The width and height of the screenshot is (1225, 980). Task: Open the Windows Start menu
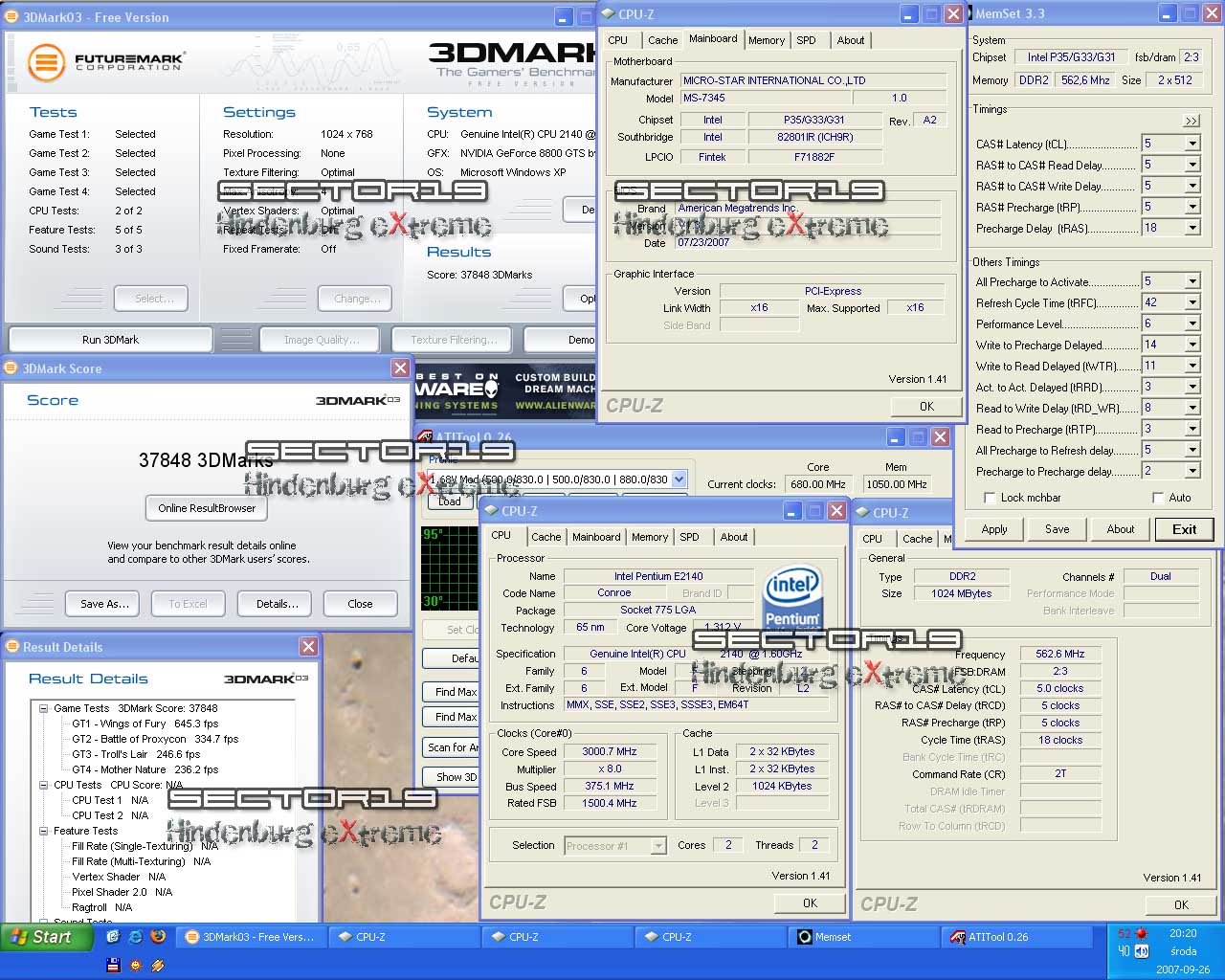(x=46, y=937)
